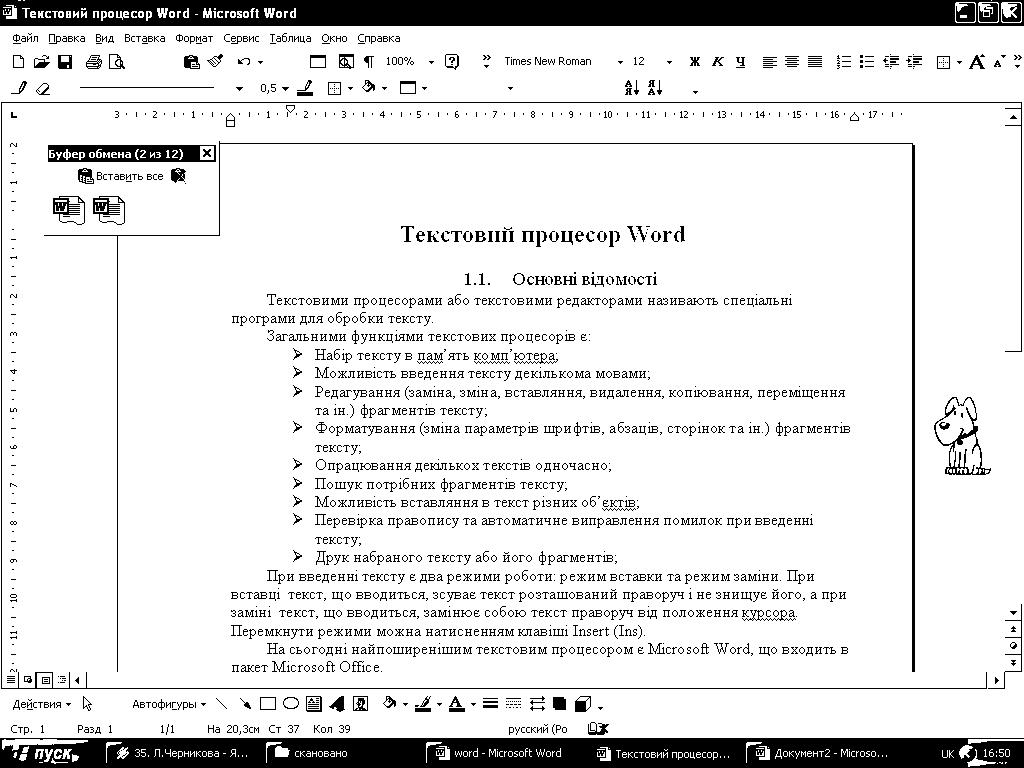Grow font size with large A

click(x=977, y=62)
